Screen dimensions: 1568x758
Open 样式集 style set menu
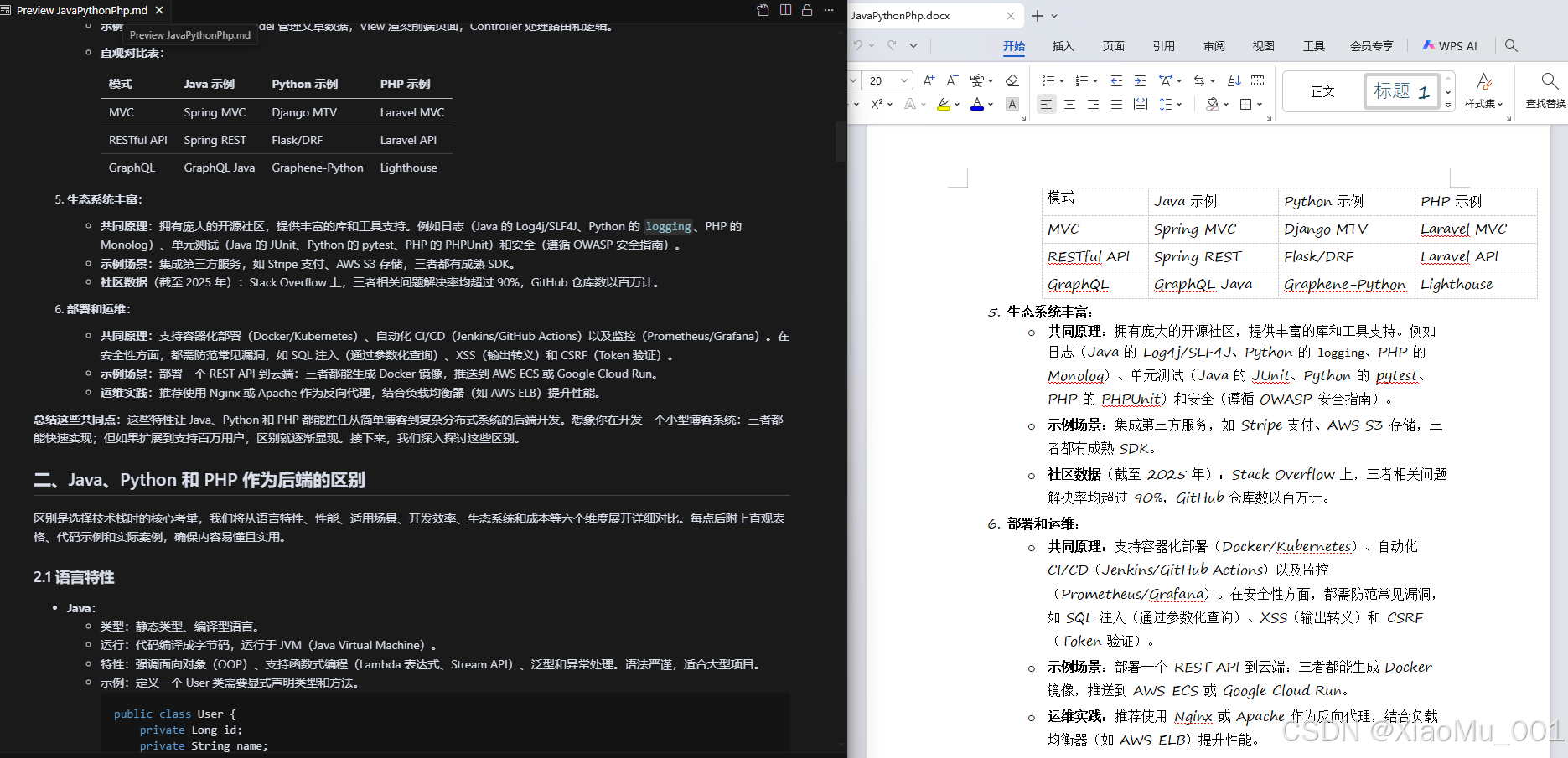tap(1484, 90)
